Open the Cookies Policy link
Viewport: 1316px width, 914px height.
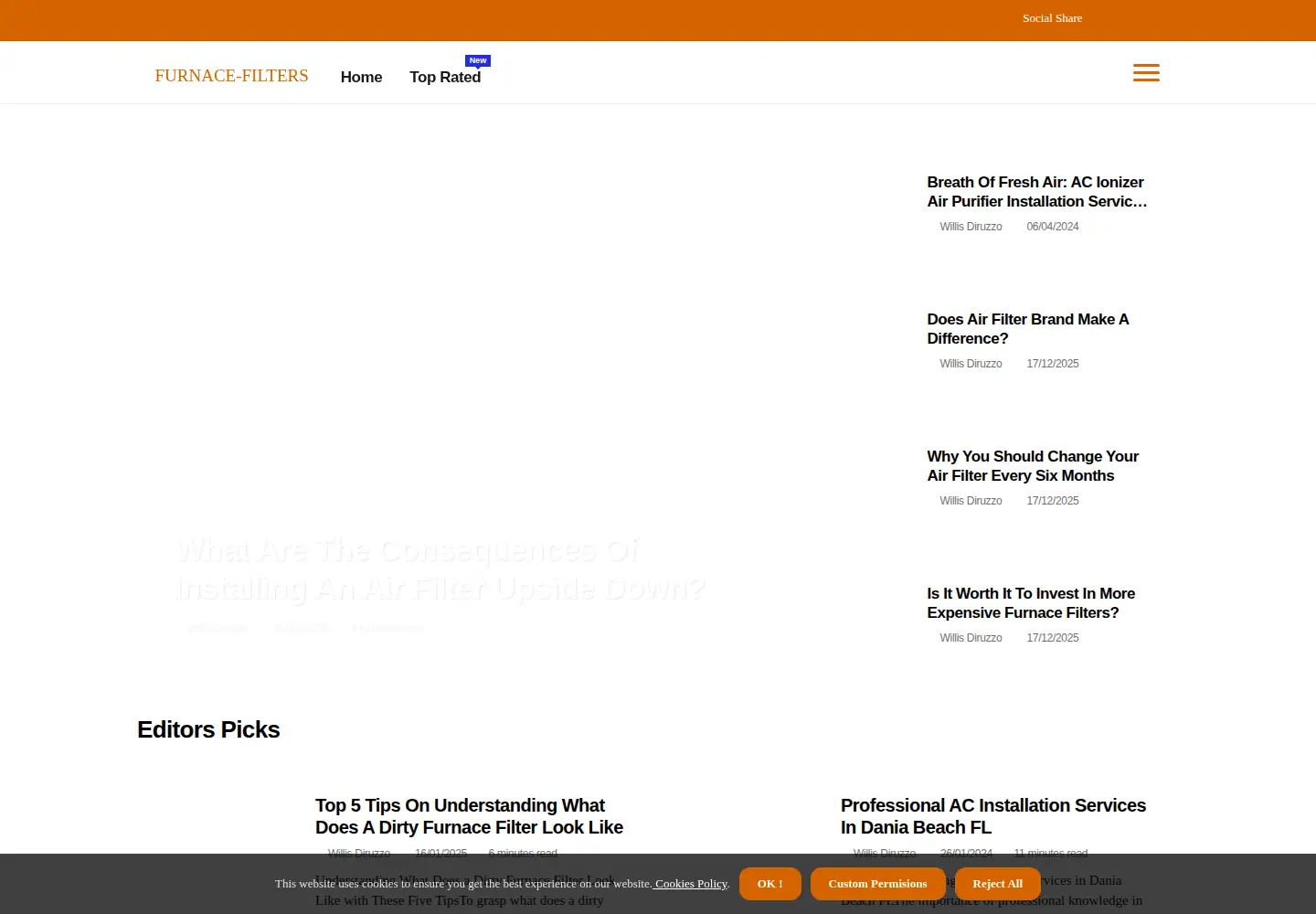point(691,884)
